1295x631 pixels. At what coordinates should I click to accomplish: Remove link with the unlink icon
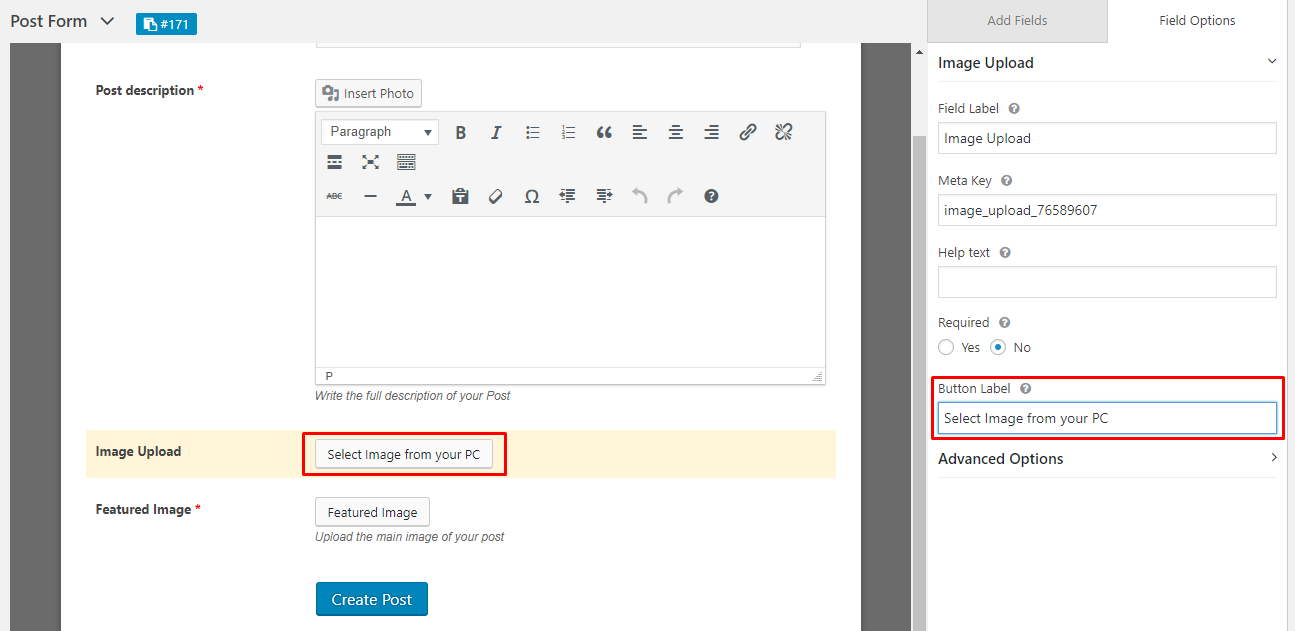point(783,132)
